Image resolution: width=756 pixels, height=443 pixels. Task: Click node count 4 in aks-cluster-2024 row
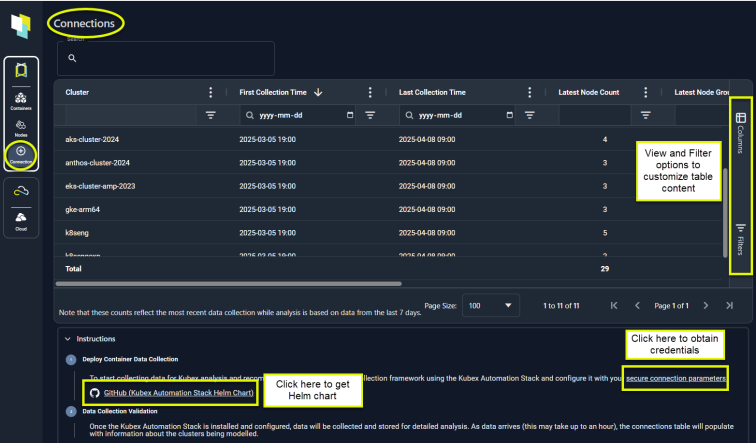click(605, 139)
